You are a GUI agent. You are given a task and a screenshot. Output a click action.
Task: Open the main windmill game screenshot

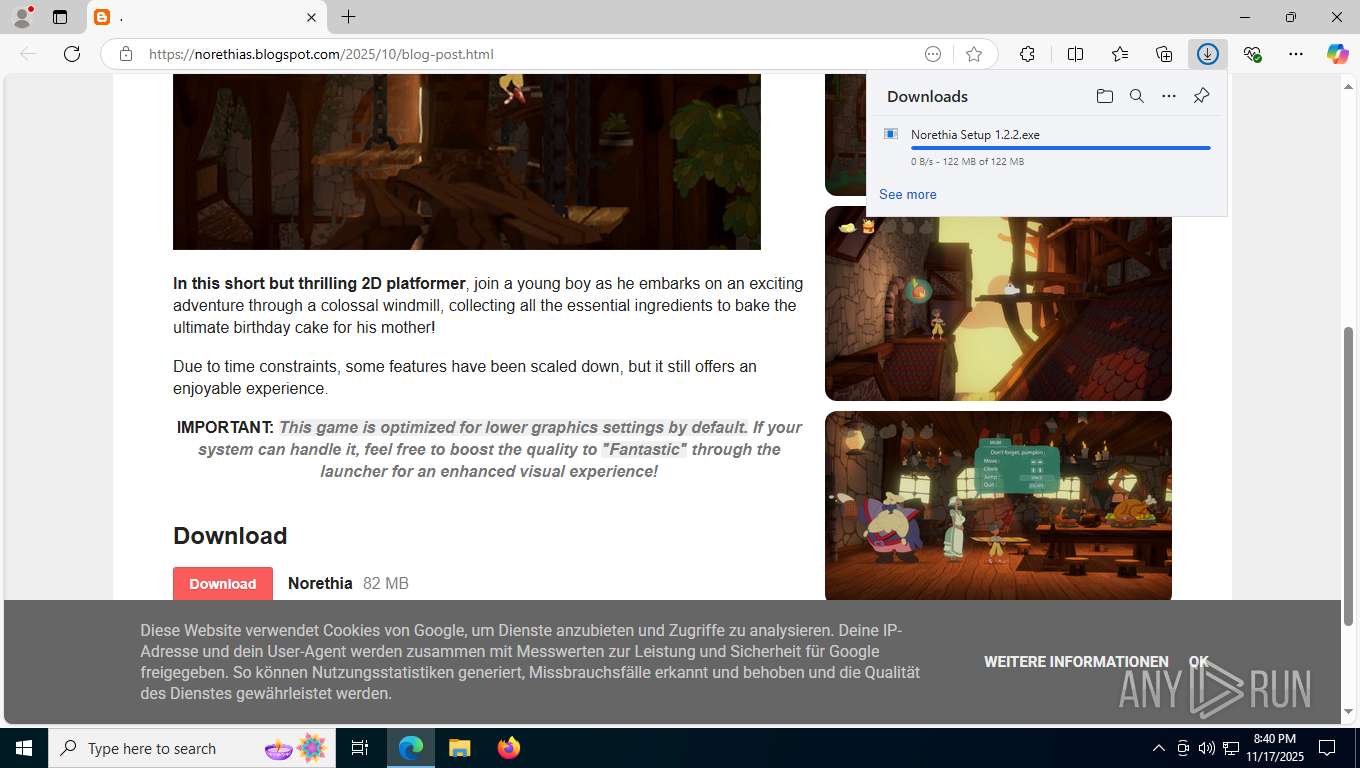(x=467, y=161)
